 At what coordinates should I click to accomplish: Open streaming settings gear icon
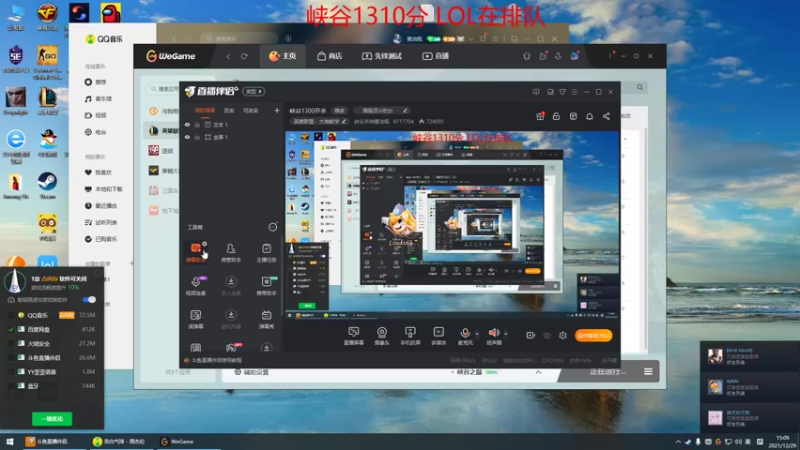tap(563, 335)
